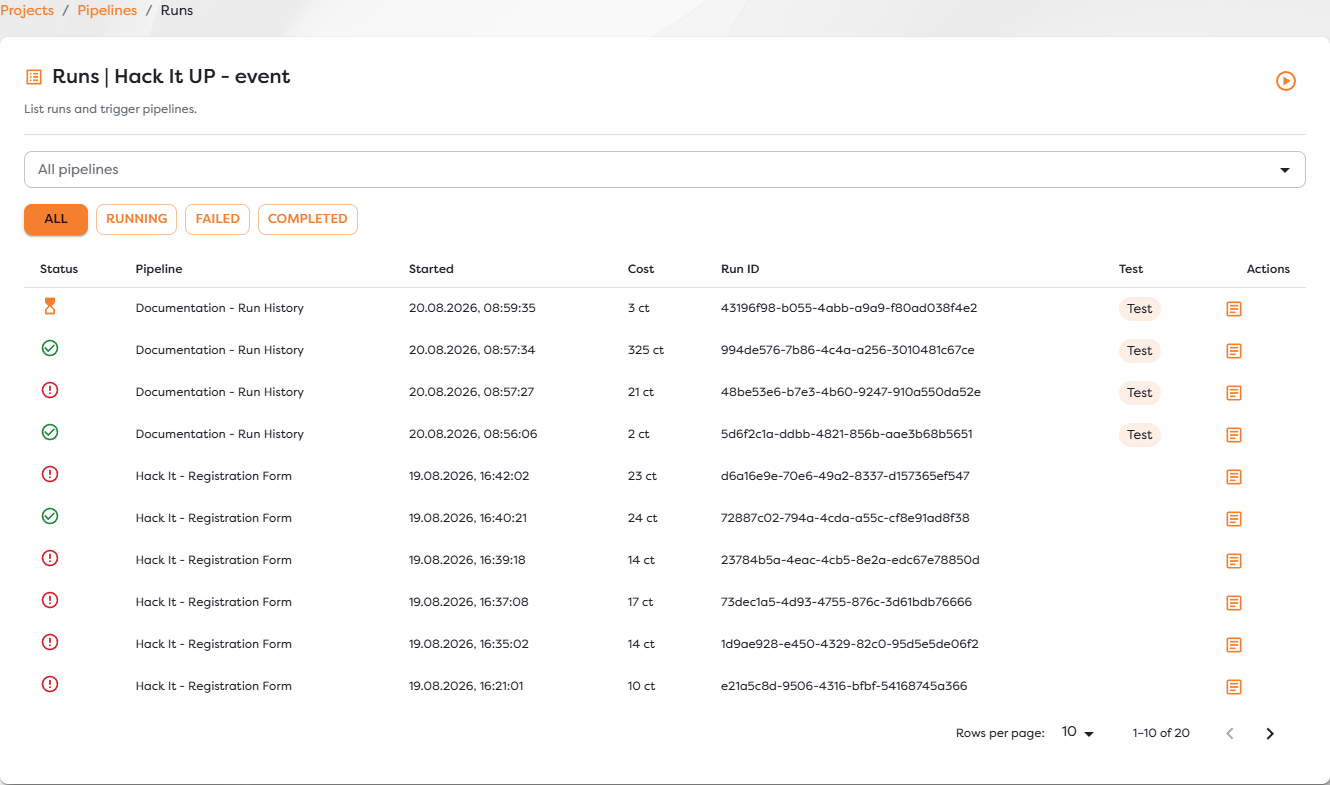Click the green check status for 5d6f2c1a run

click(x=50, y=432)
